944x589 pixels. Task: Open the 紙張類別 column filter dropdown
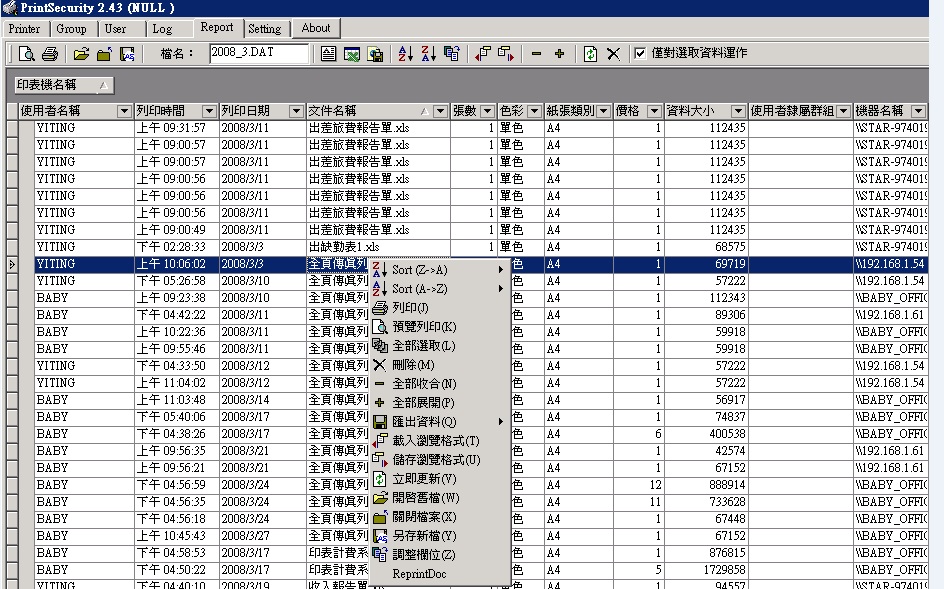(x=603, y=112)
